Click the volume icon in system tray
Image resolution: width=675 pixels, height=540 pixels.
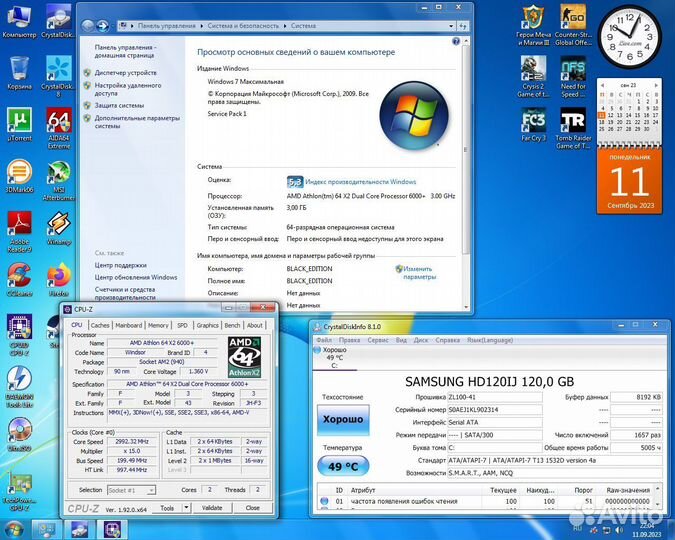619,530
